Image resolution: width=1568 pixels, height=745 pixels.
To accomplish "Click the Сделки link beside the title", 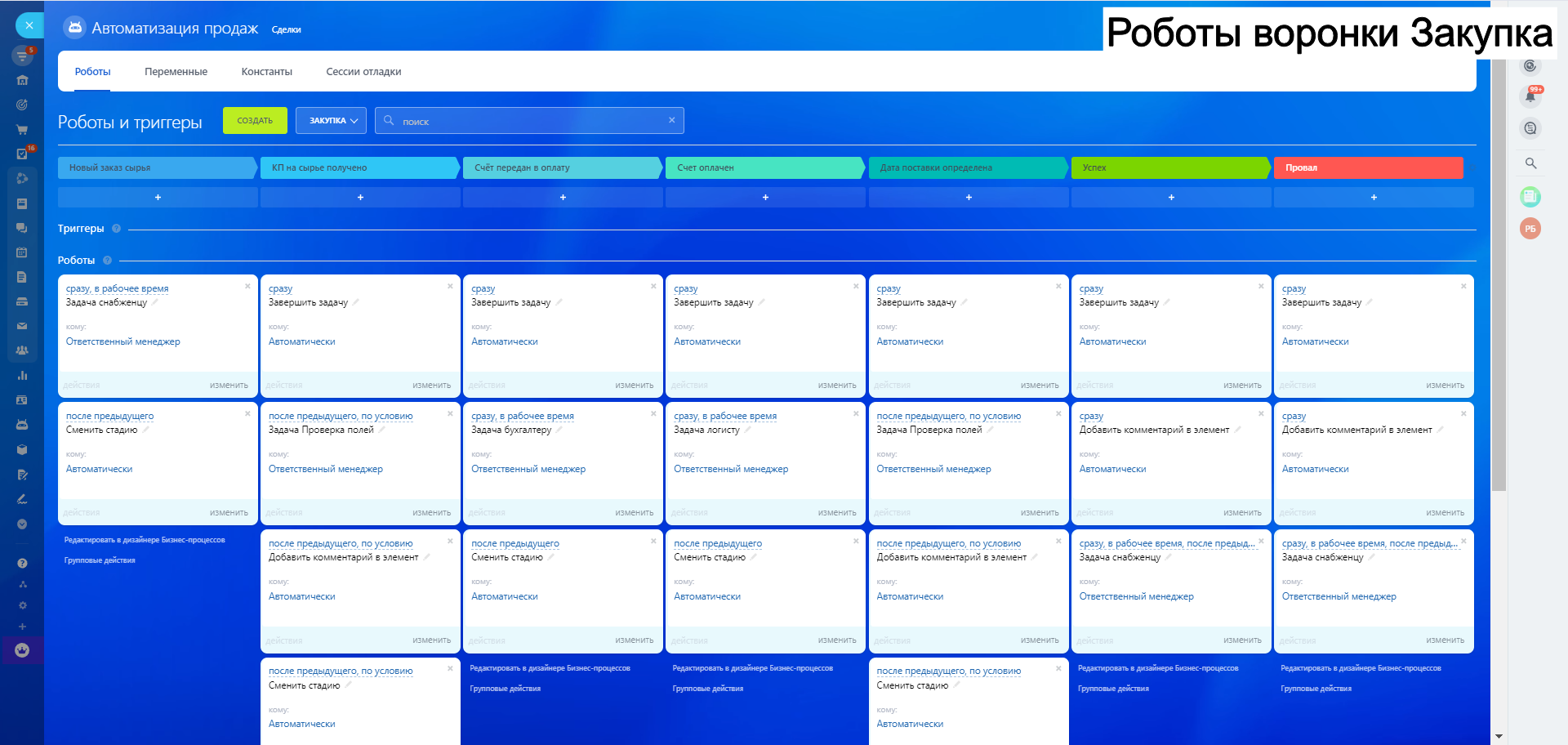I will tap(286, 30).
